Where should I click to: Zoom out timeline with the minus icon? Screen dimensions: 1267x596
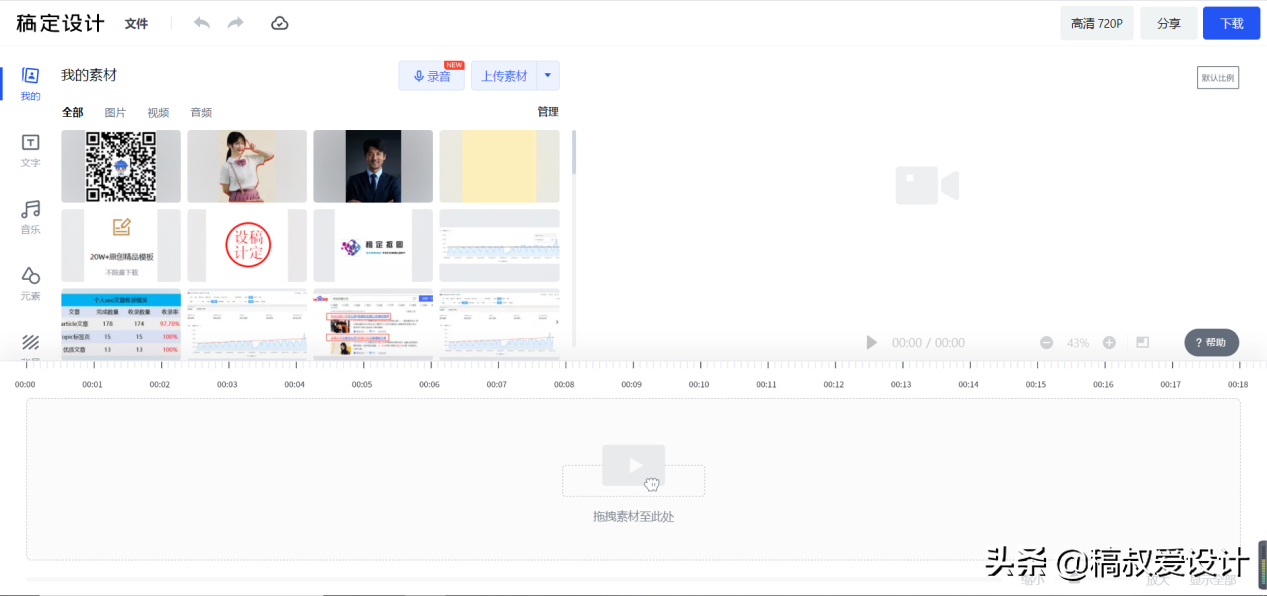pyautogui.click(x=1046, y=342)
